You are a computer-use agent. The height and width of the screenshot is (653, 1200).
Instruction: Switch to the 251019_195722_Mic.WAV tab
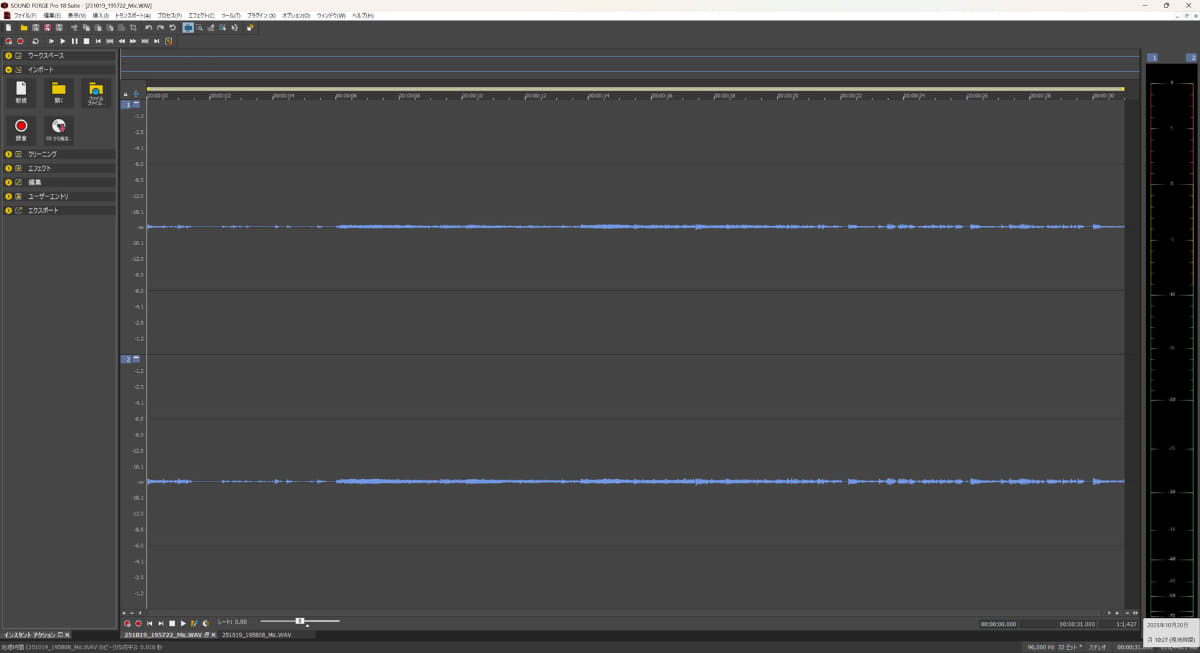[162, 635]
